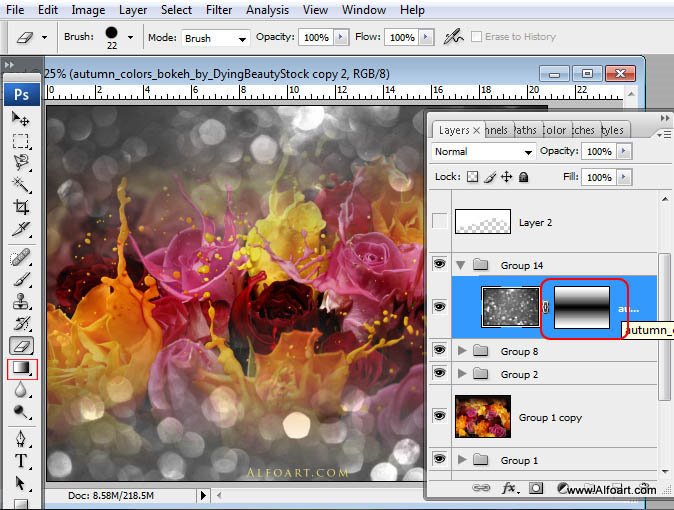Click options bar Opacity value field
674x510 pixels.
(316, 37)
